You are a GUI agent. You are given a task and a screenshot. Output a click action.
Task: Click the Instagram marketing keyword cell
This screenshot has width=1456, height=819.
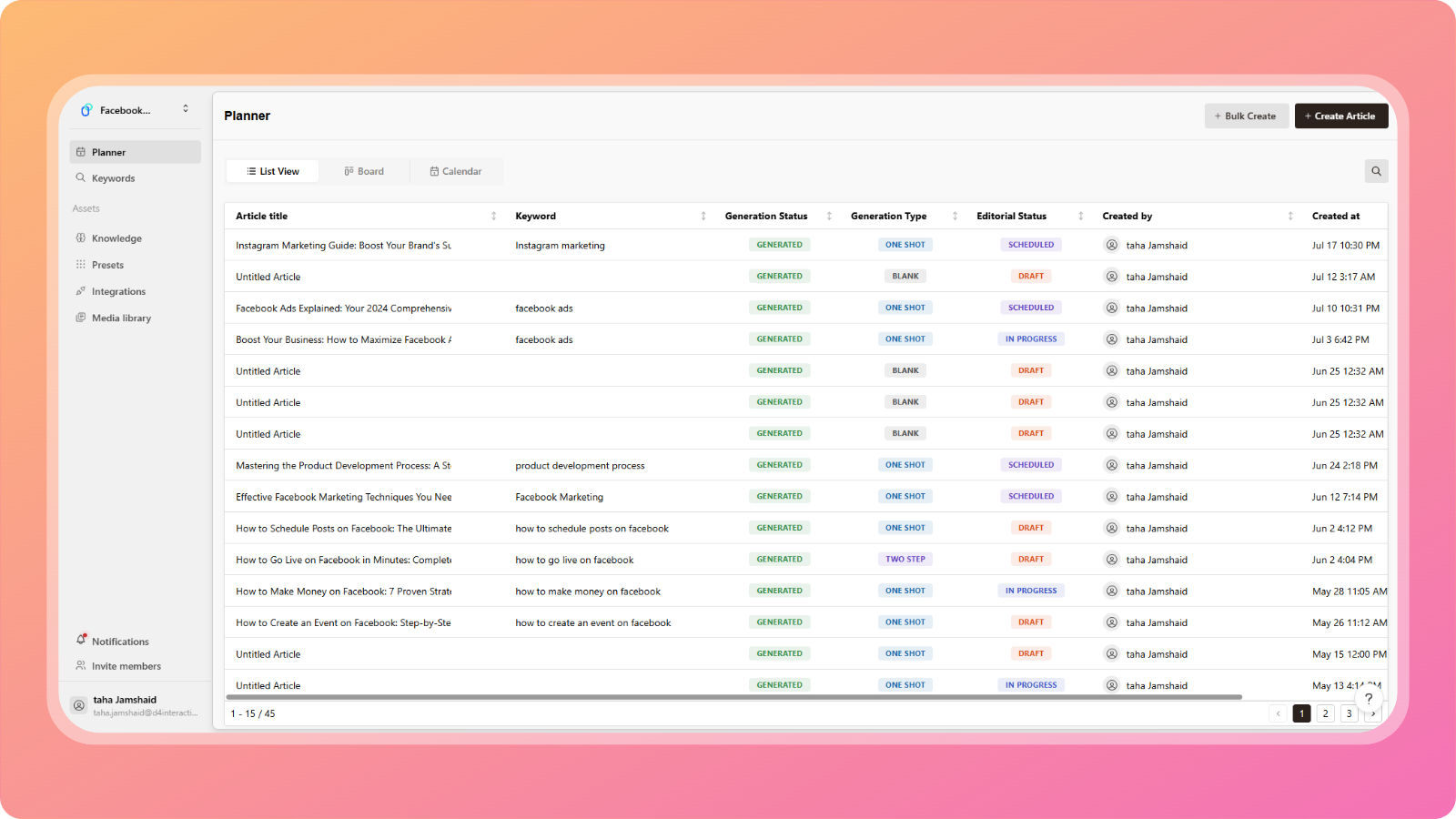click(x=560, y=246)
